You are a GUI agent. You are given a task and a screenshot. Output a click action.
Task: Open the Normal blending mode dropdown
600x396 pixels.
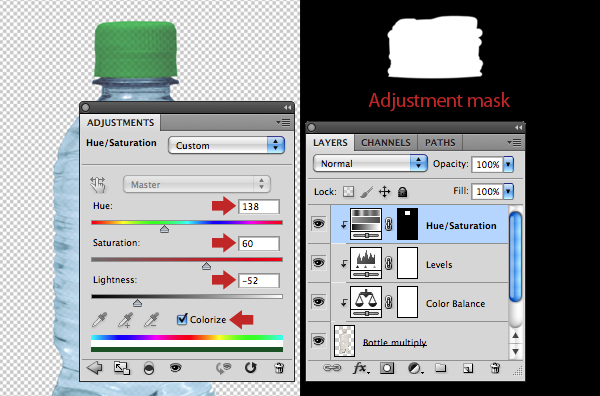click(370, 163)
